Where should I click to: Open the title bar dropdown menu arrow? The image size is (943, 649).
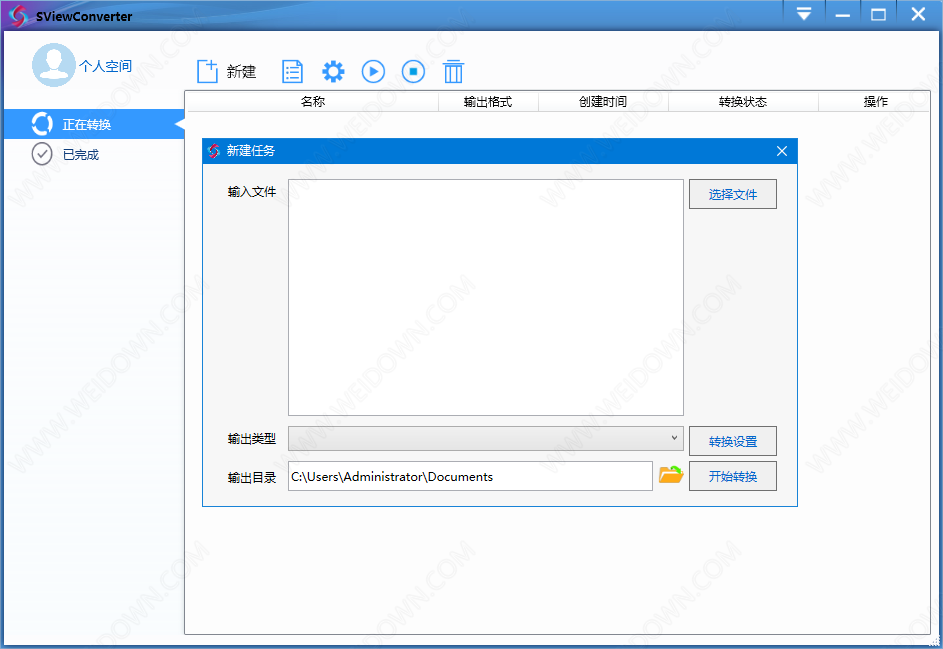804,14
